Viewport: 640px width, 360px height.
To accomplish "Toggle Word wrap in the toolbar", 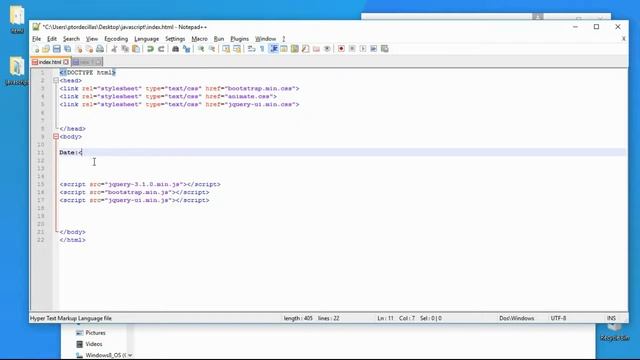I will (x=251, y=49).
